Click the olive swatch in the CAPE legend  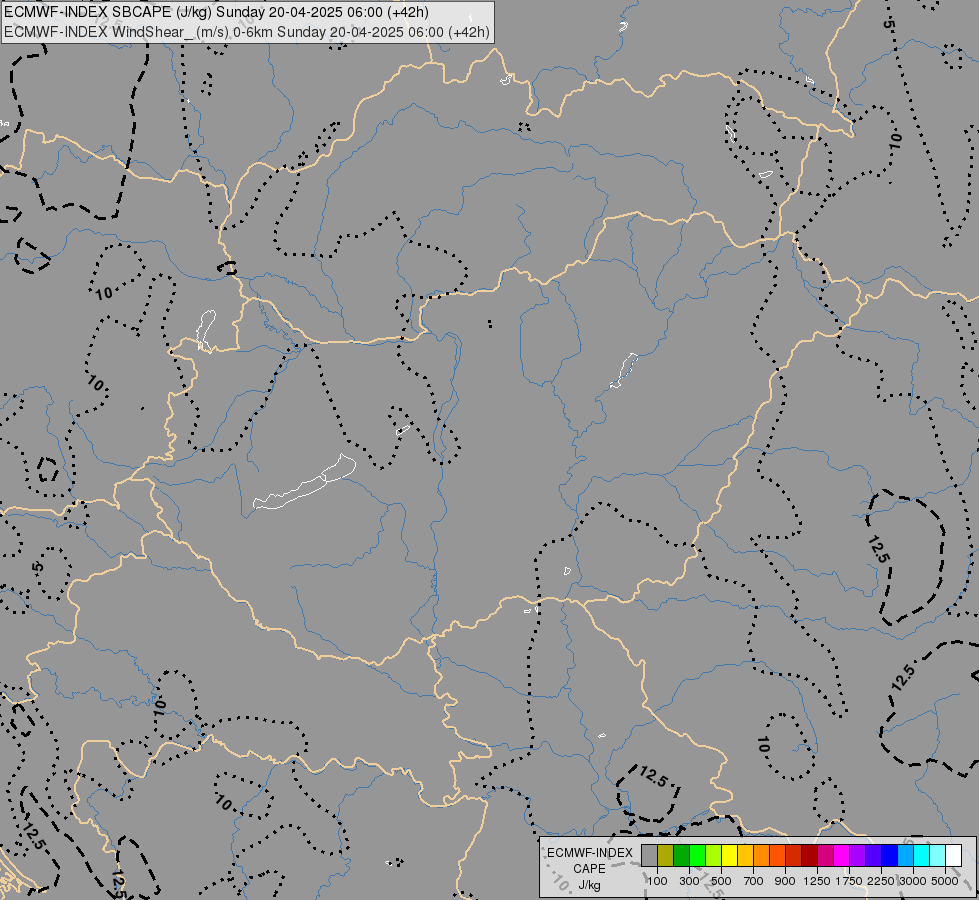click(x=666, y=855)
